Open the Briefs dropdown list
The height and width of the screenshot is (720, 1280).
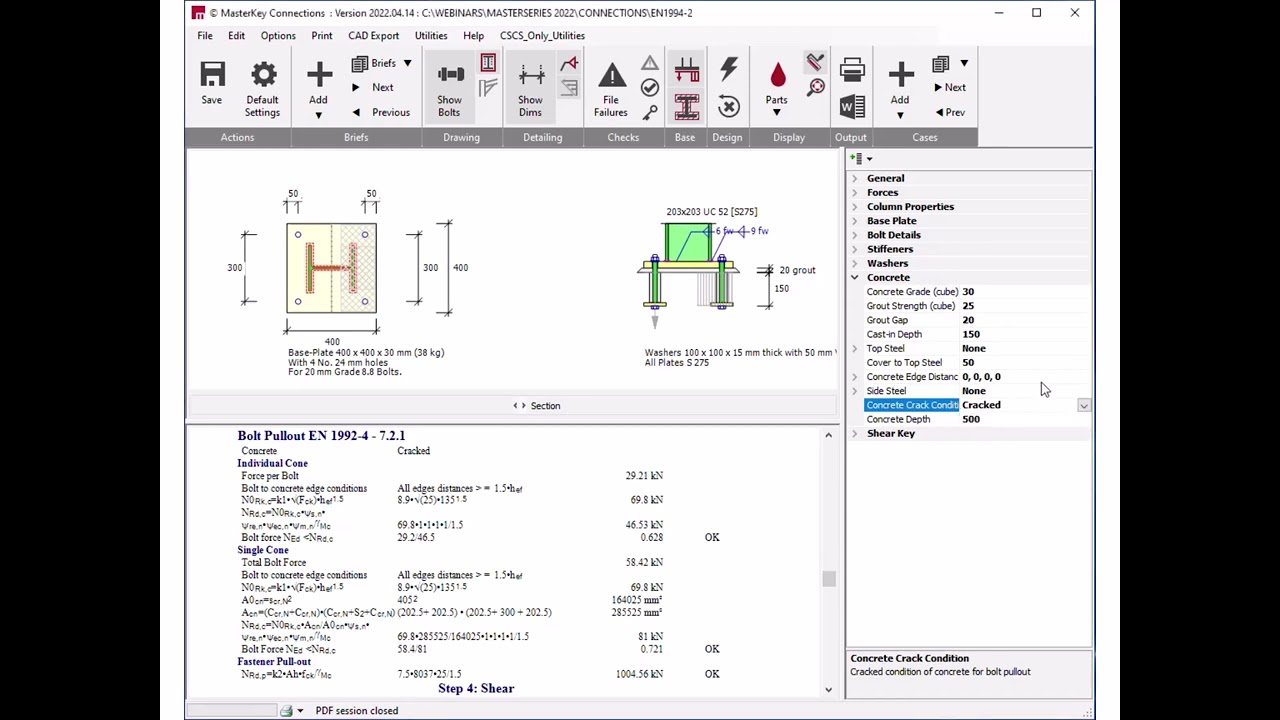[x=407, y=63]
